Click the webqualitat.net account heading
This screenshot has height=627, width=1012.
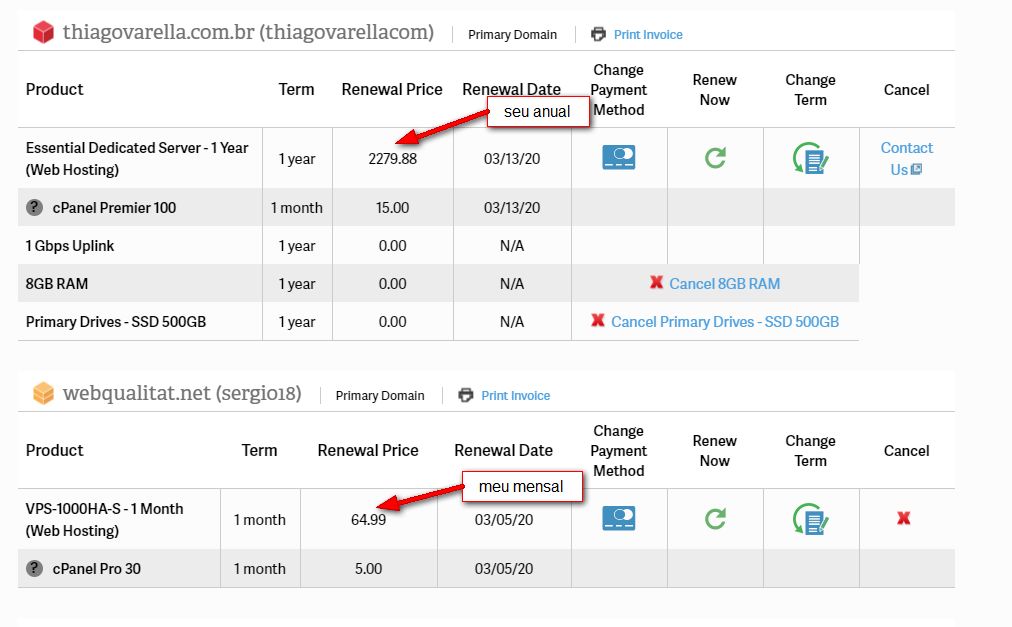coord(182,394)
